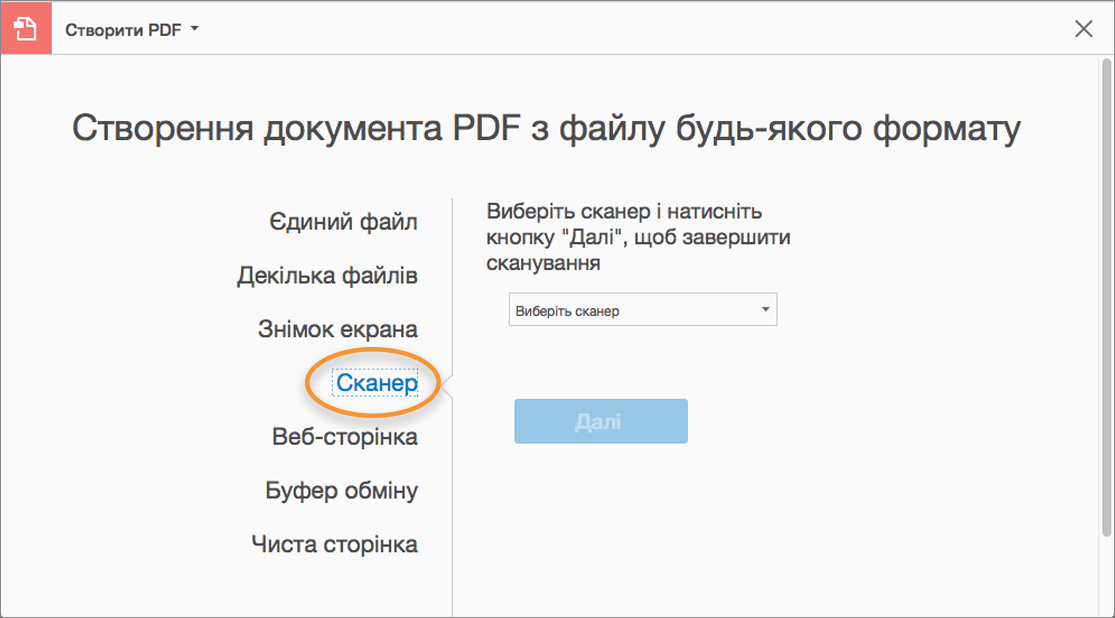Click the red Create PDF tool icon
1115x618 pixels.
[27, 29]
